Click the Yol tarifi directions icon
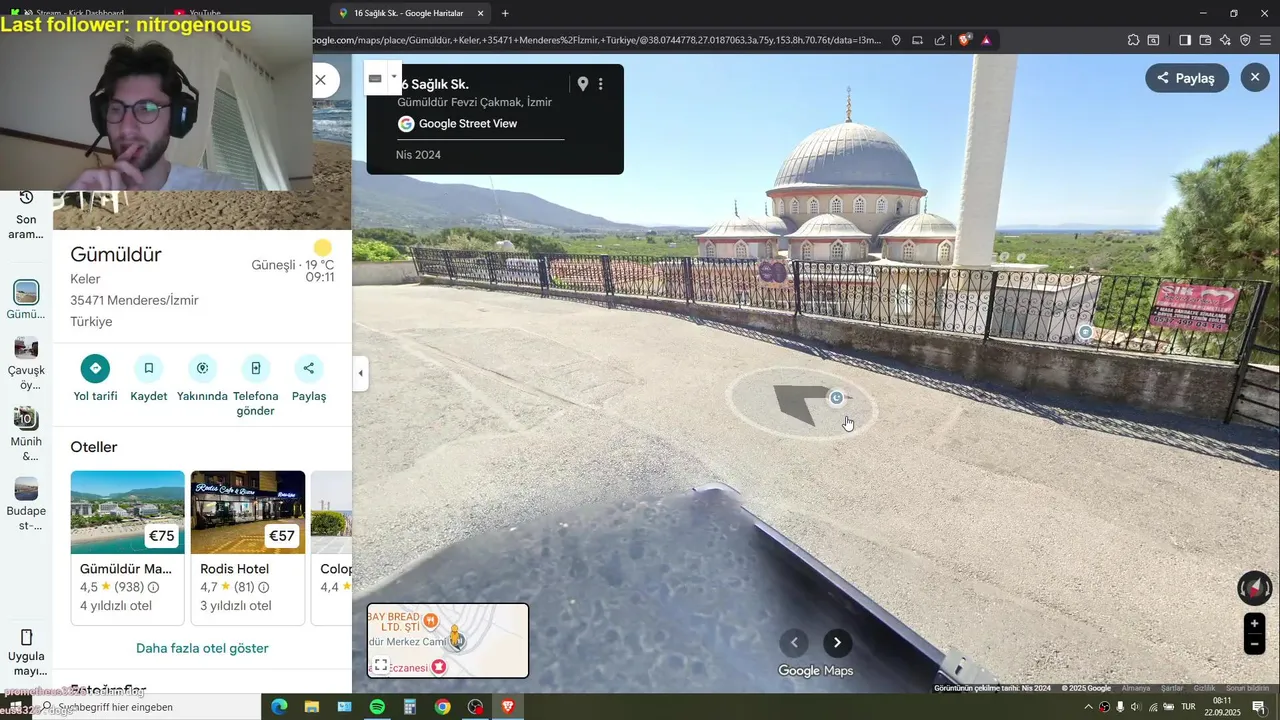Screen dimensions: 1280x720 point(95,368)
